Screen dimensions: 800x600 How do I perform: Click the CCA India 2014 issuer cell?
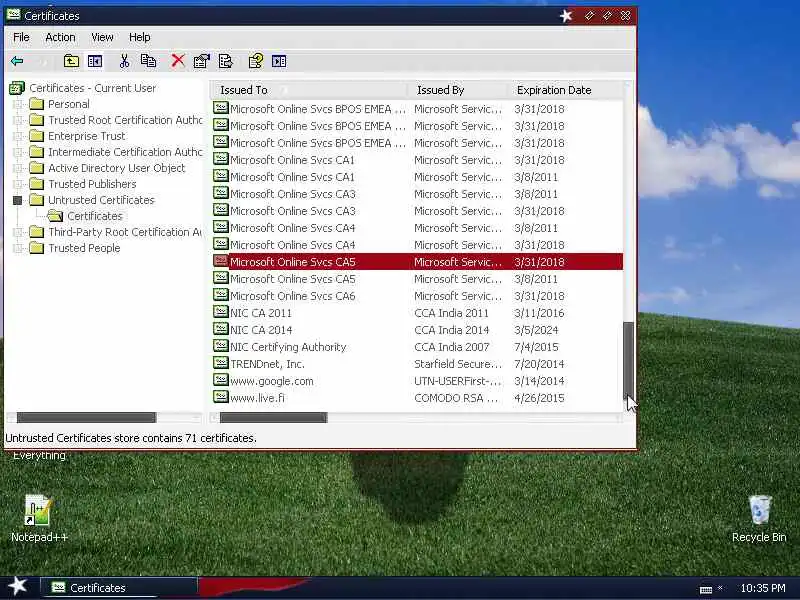tap(452, 330)
